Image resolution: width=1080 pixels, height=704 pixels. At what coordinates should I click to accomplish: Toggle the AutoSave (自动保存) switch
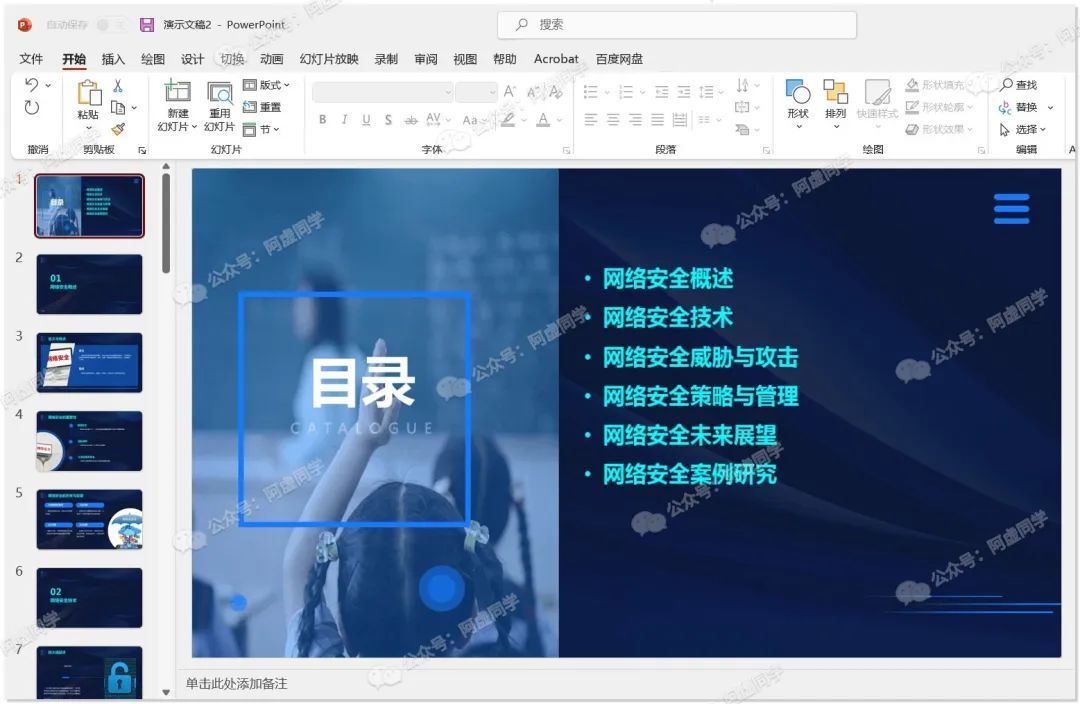click(111, 25)
